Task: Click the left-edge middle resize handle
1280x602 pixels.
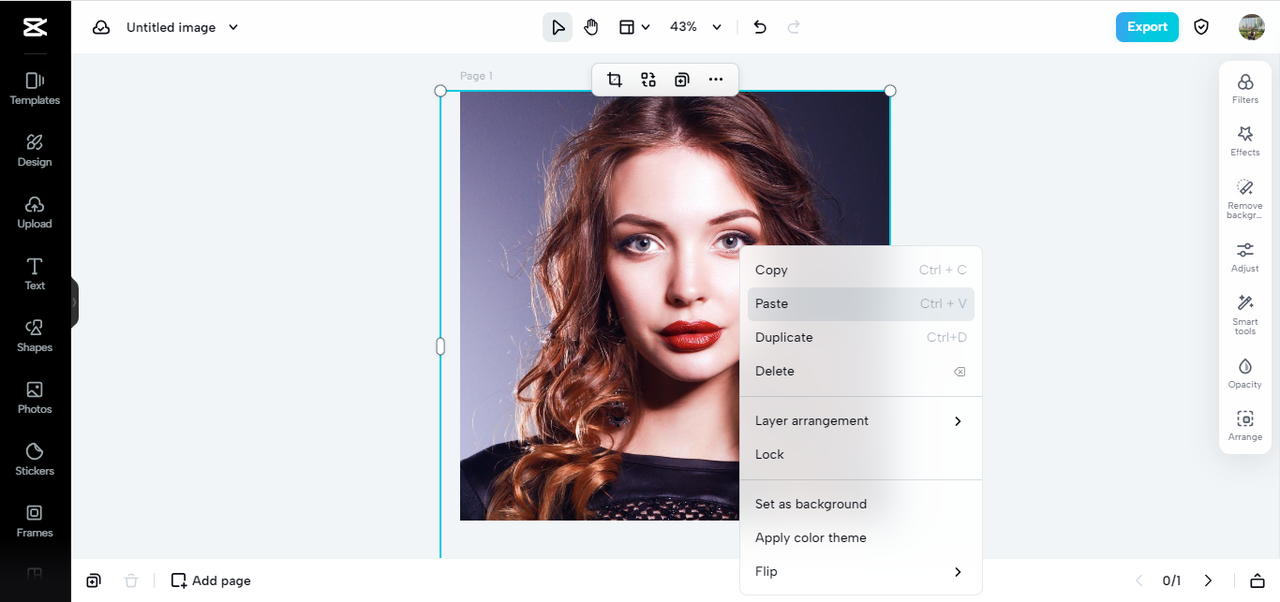Action: point(440,346)
